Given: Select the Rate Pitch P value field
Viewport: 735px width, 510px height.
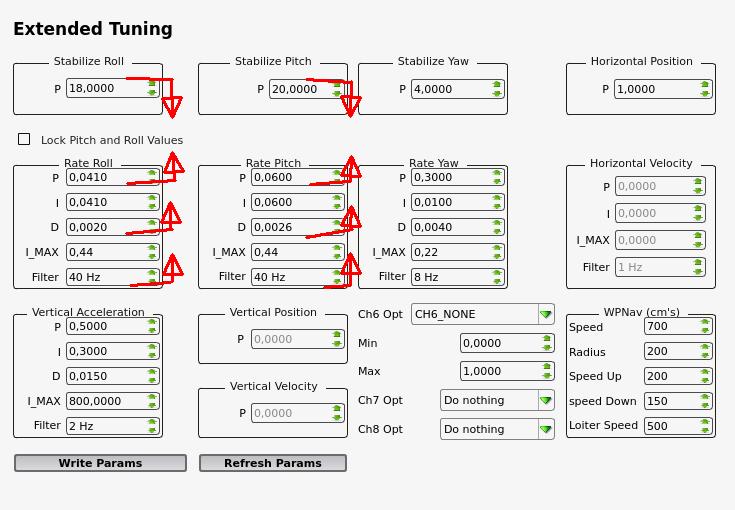Looking at the screenshot, I should (290, 177).
